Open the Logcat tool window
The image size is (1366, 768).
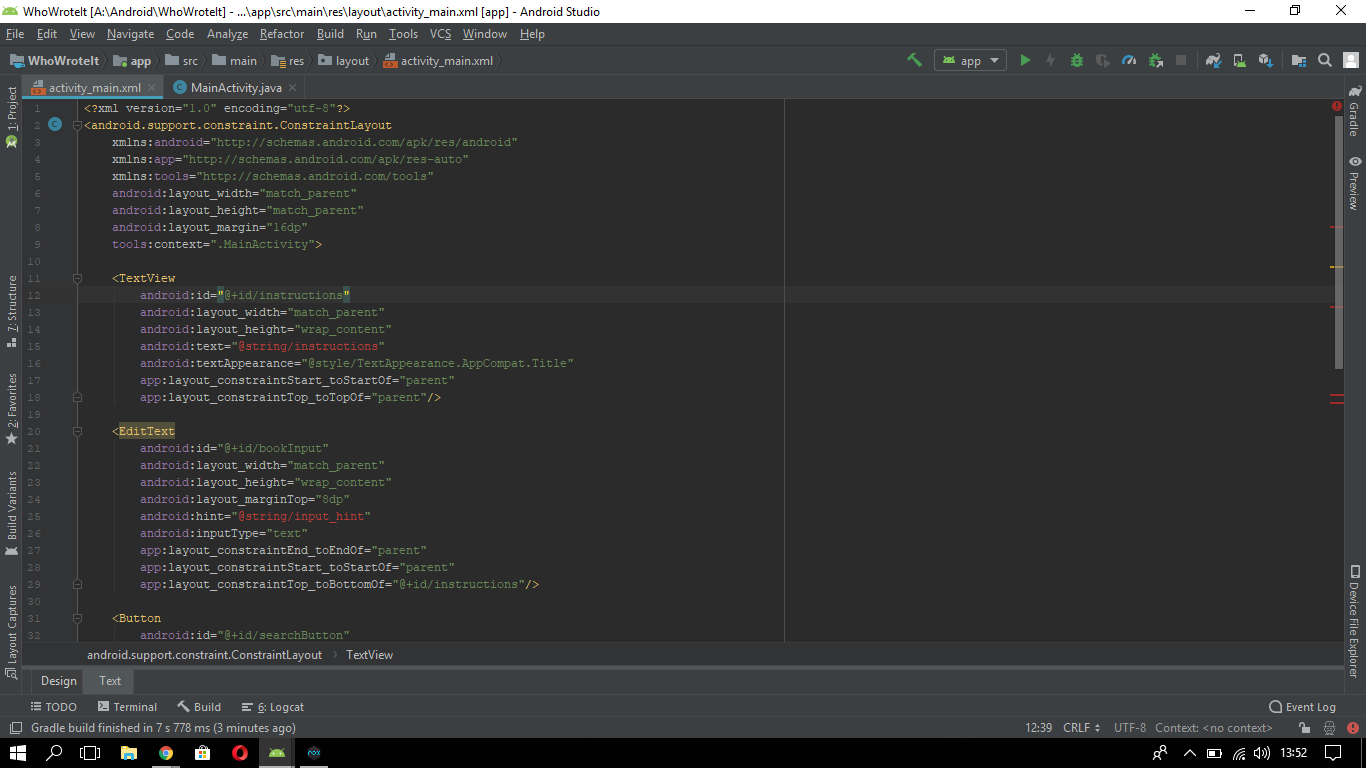[x=272, y=707]
